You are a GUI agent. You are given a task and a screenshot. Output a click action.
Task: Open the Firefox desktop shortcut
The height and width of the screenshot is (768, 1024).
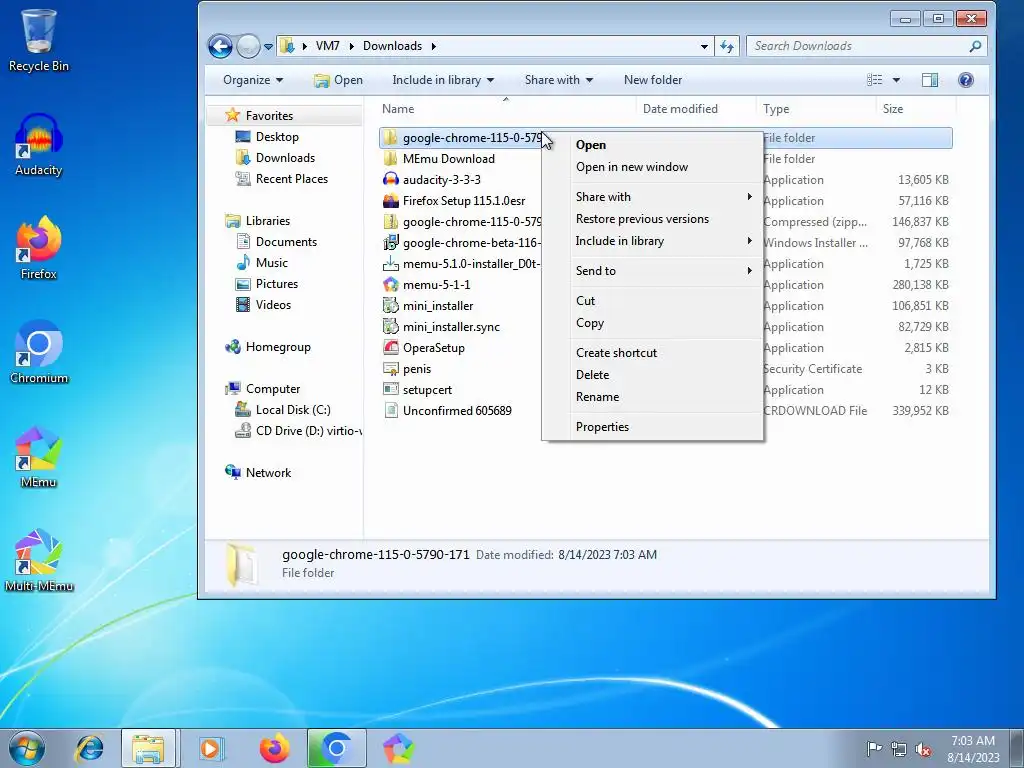point(39,248)
